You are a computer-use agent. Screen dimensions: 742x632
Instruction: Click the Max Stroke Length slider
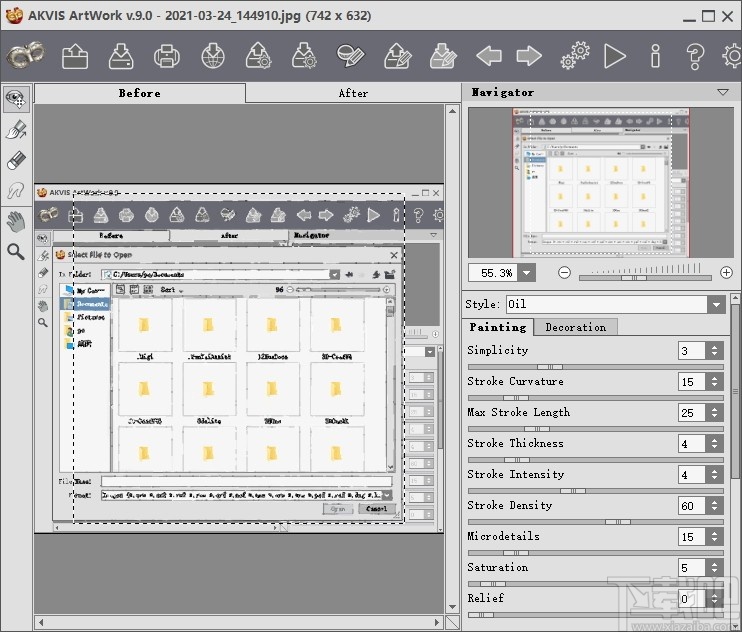coord(595,429)
